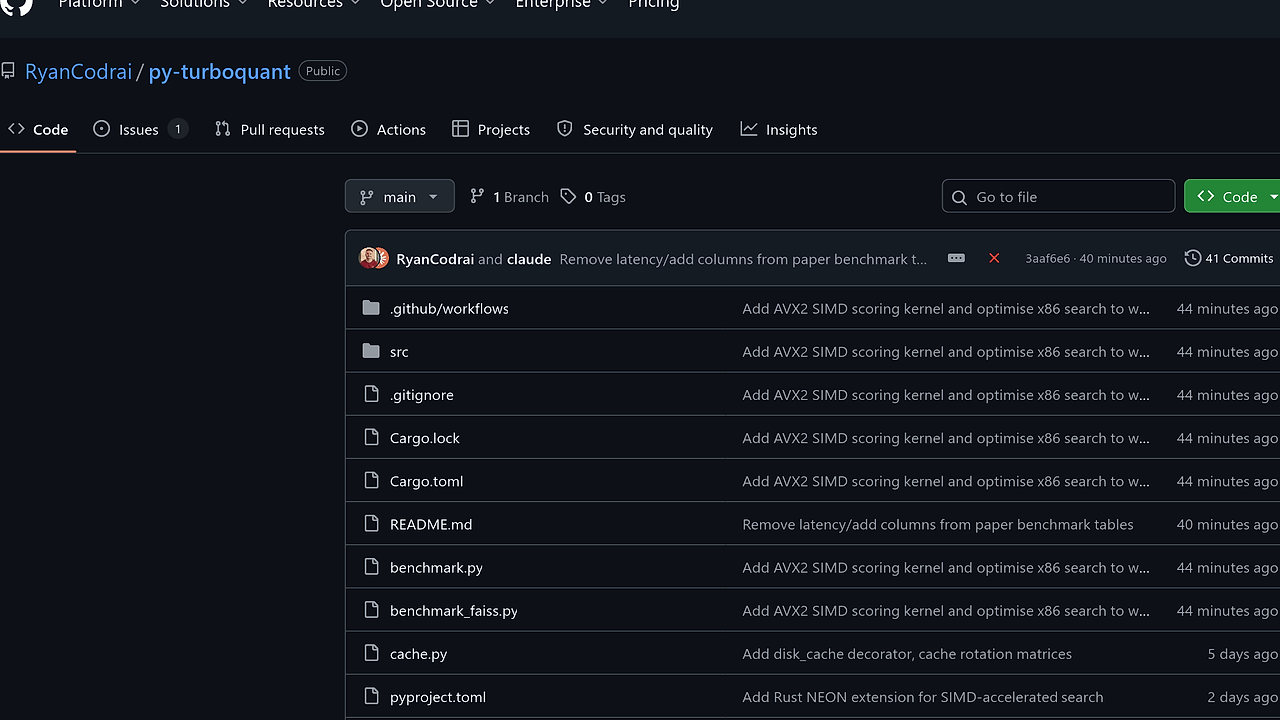Click the commit author avatar

click(374, 258)
